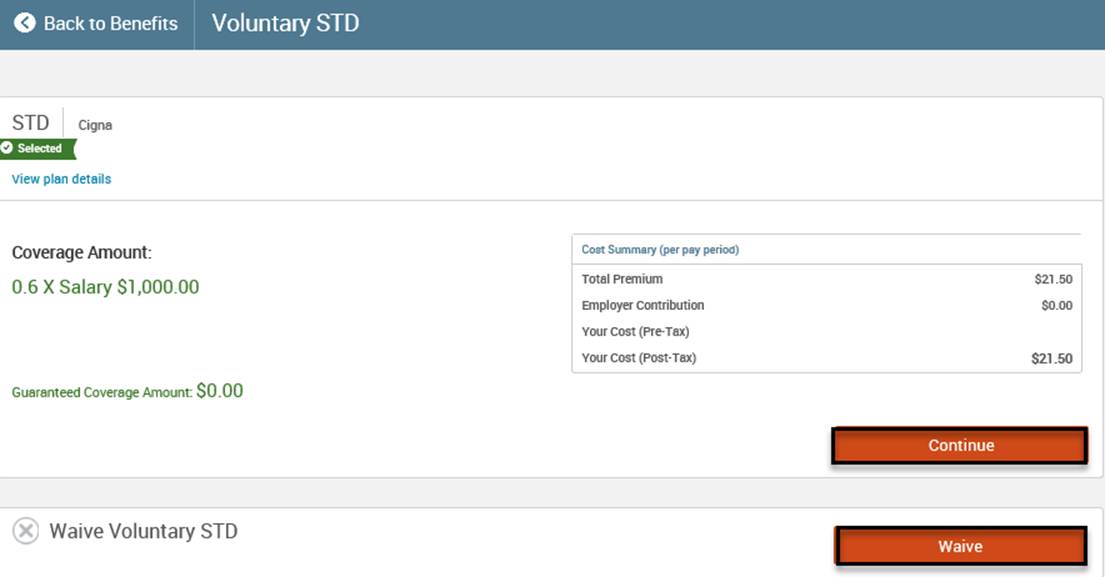Select the Your Cost (Post-Tax) label

point(639,358)
